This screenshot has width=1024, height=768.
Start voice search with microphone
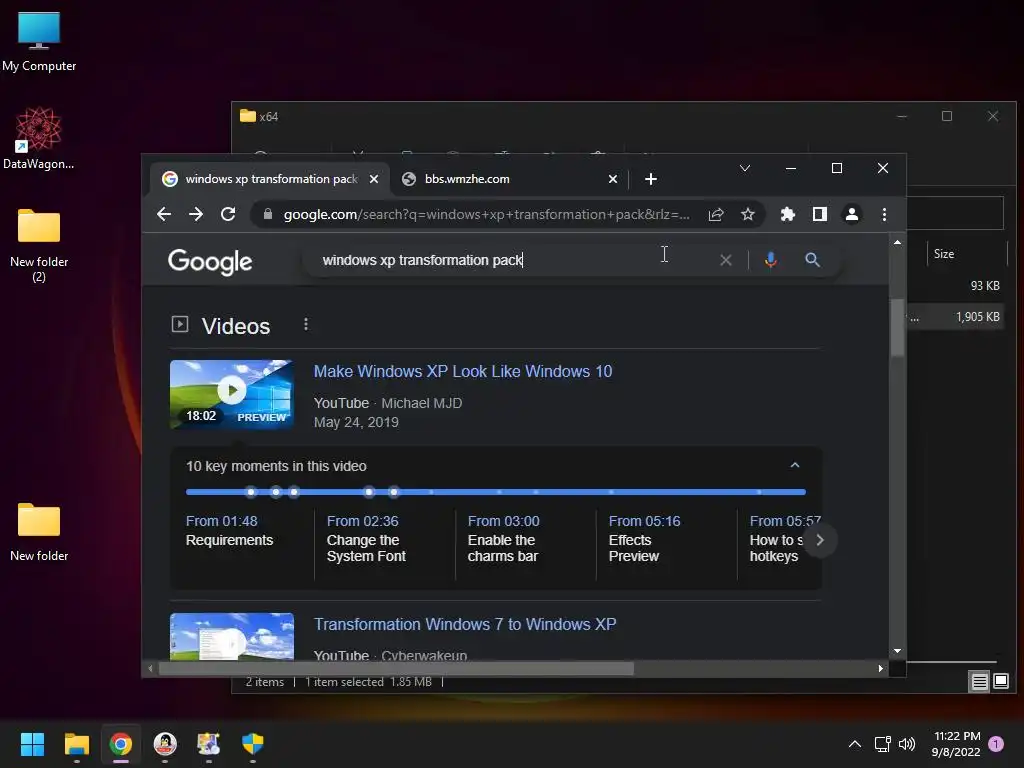point(771,260)
